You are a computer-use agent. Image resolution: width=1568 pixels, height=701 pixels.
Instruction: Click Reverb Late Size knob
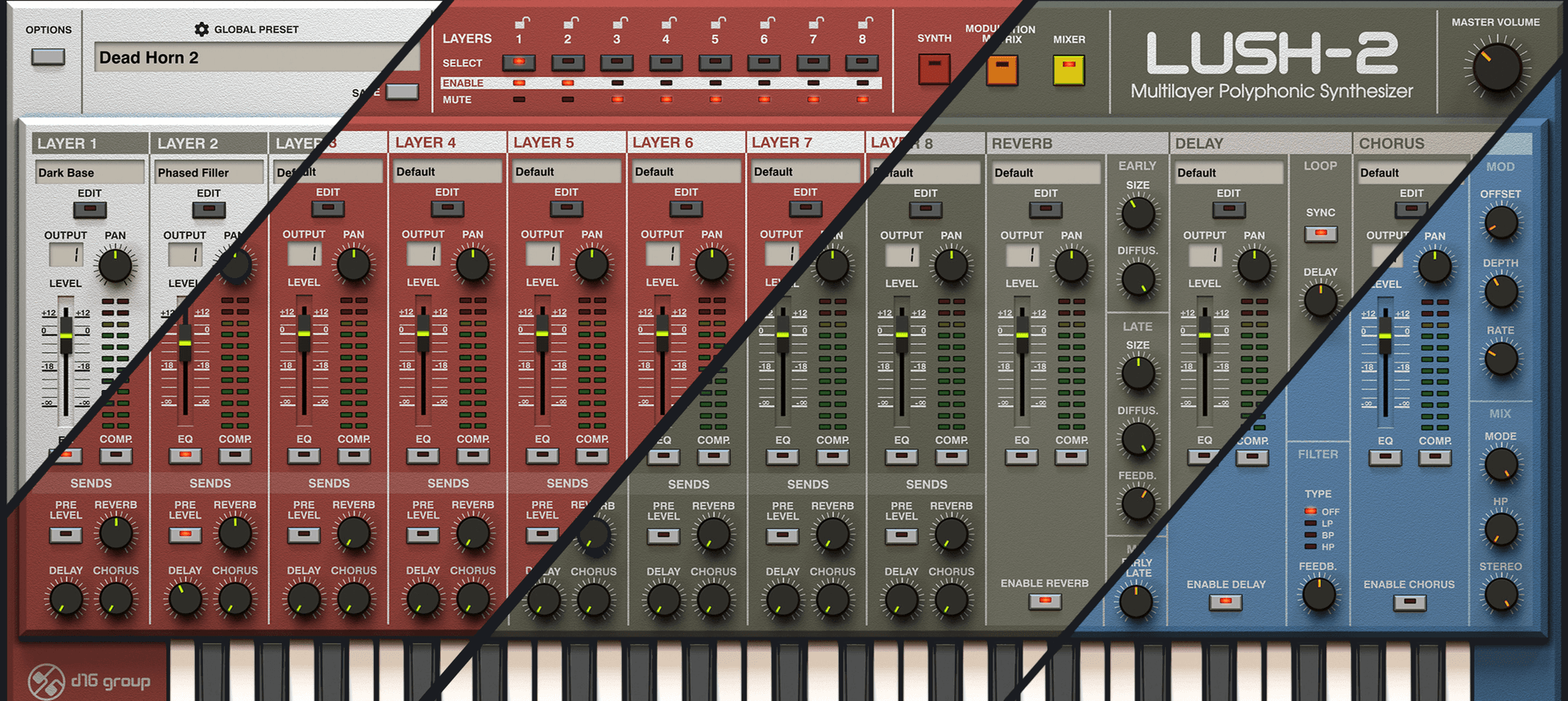pyautogui.click(x=1138, y=374)
